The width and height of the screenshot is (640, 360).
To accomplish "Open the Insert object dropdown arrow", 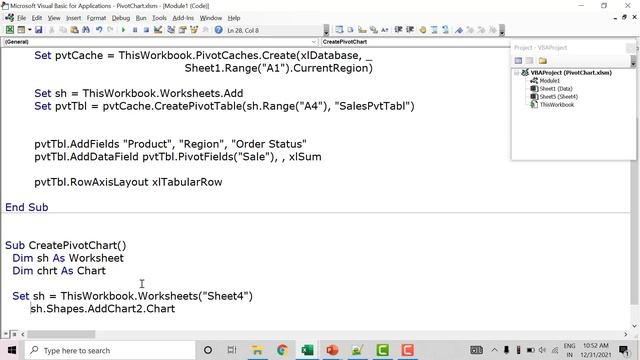I will pos(29,30).
